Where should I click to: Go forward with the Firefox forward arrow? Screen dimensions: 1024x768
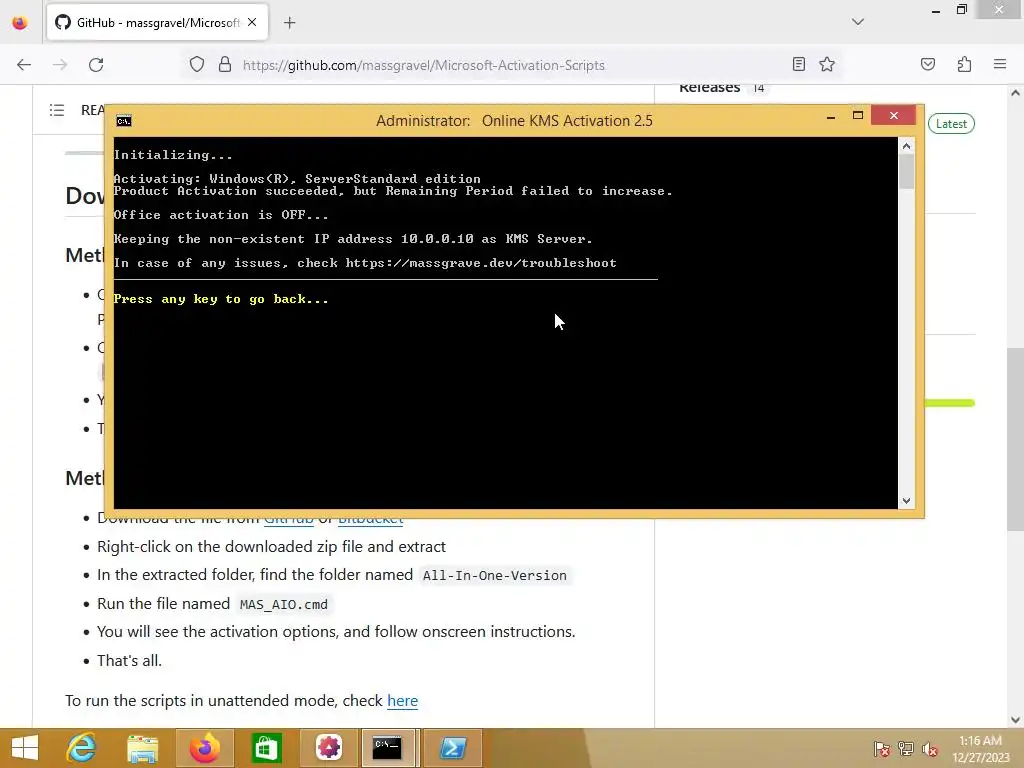point(60,65)
